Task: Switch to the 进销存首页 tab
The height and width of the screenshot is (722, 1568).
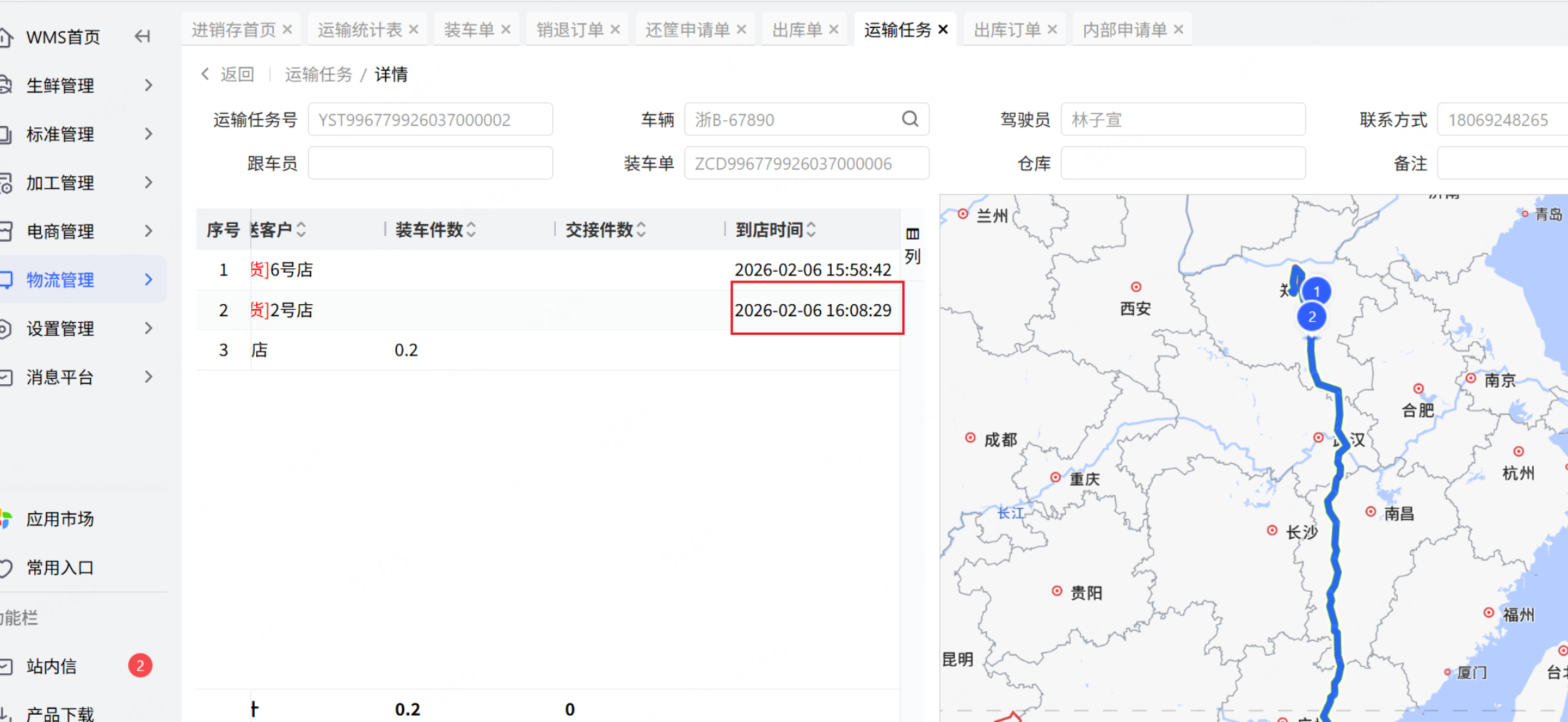Action: point(233,29)
